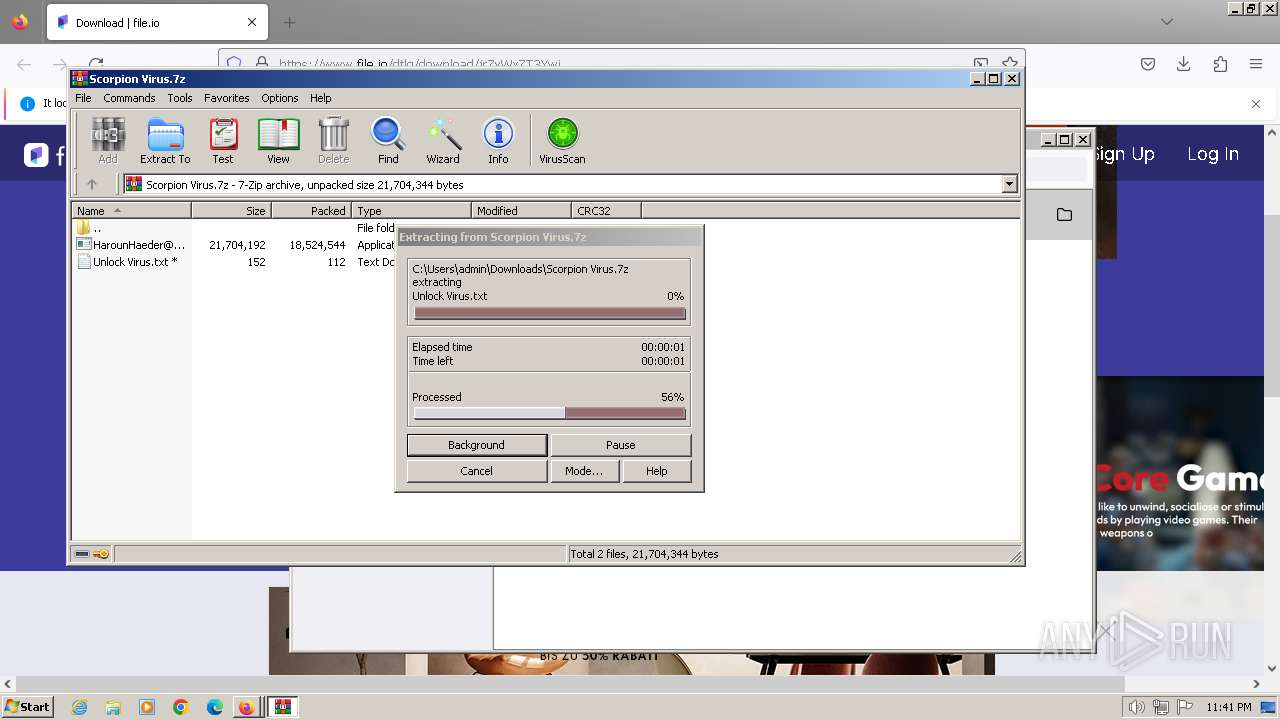Open Firefox extensions menu
Screen dimensions: 1280x720
pos(1220,64)
